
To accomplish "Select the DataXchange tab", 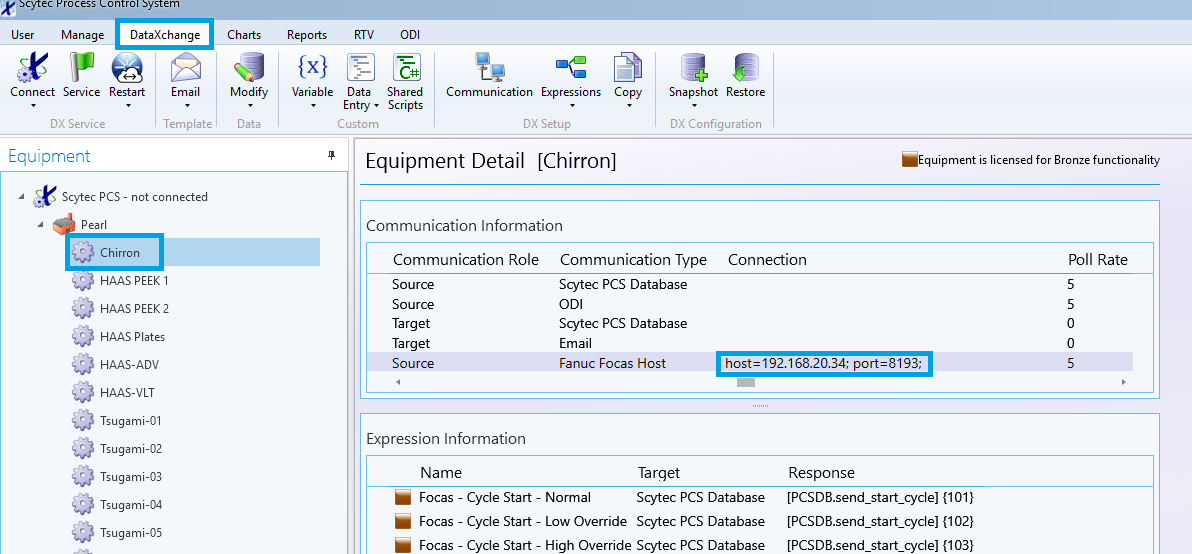I will pos(165,35).
